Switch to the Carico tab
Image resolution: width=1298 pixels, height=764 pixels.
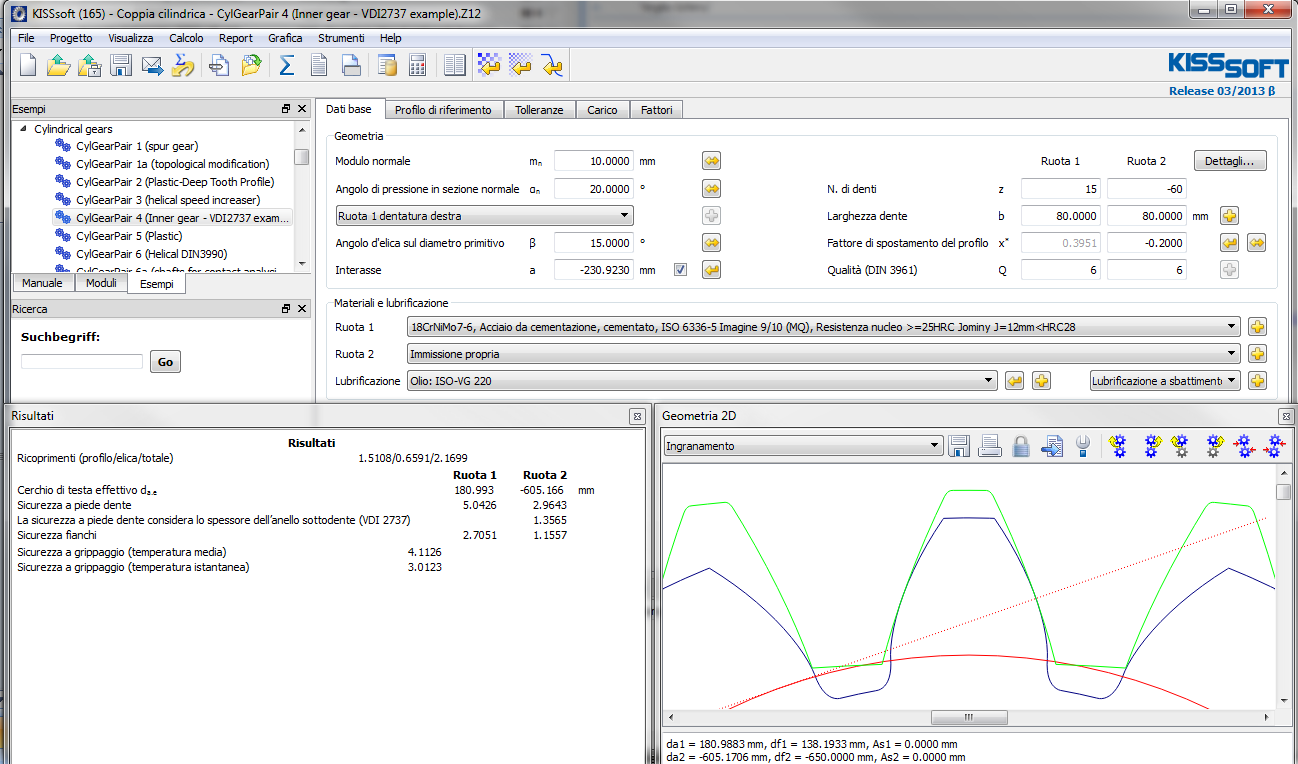click(x=602, y=110)
